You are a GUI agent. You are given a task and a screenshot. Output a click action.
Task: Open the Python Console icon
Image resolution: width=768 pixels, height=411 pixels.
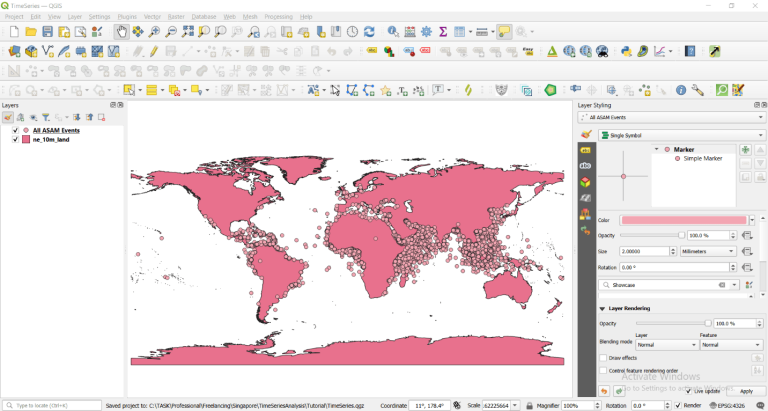click(626, 51)
